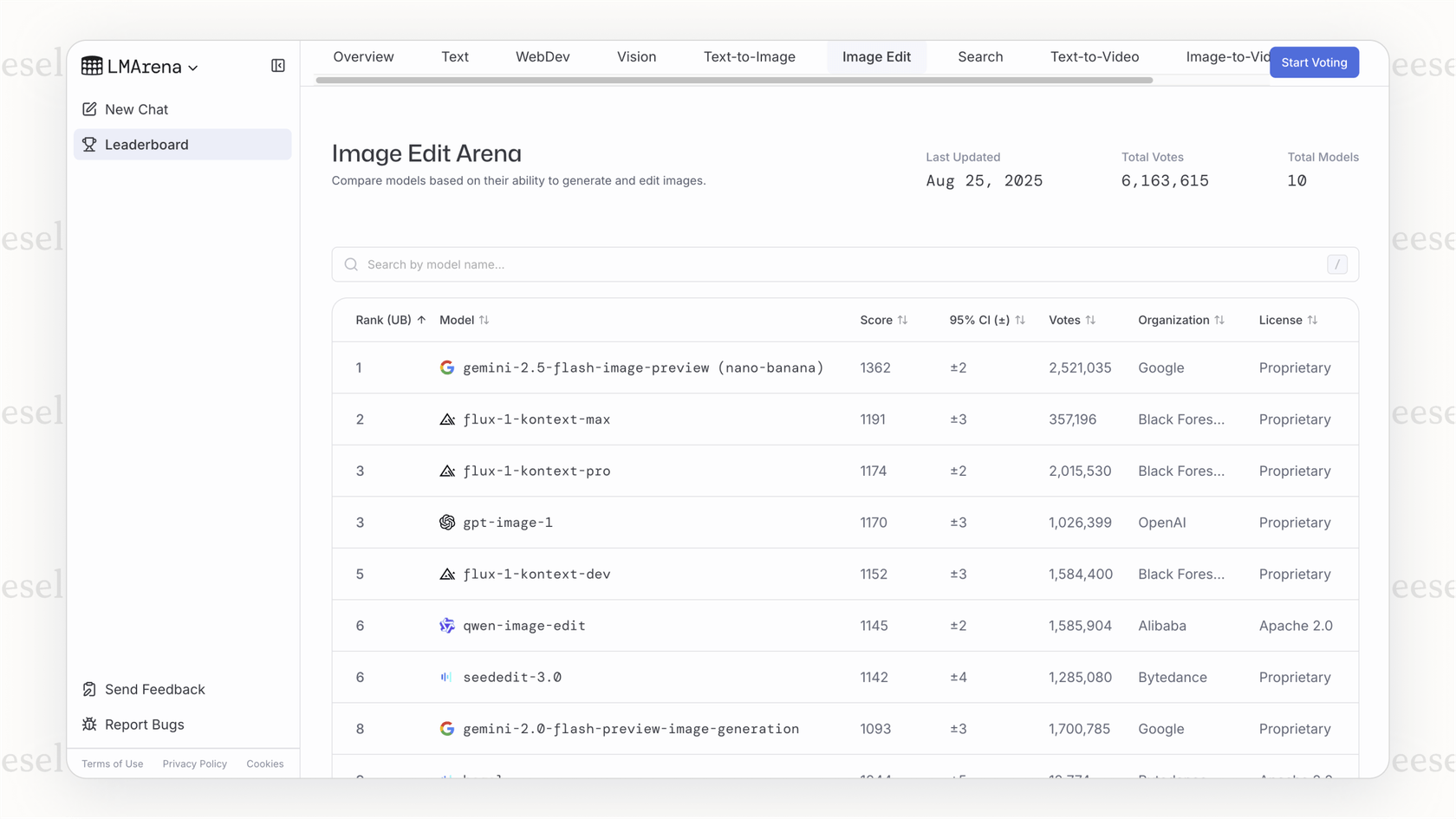Click the horizontal tab scrollbar
The image size is (1456, 819).
tap(734, 80)
